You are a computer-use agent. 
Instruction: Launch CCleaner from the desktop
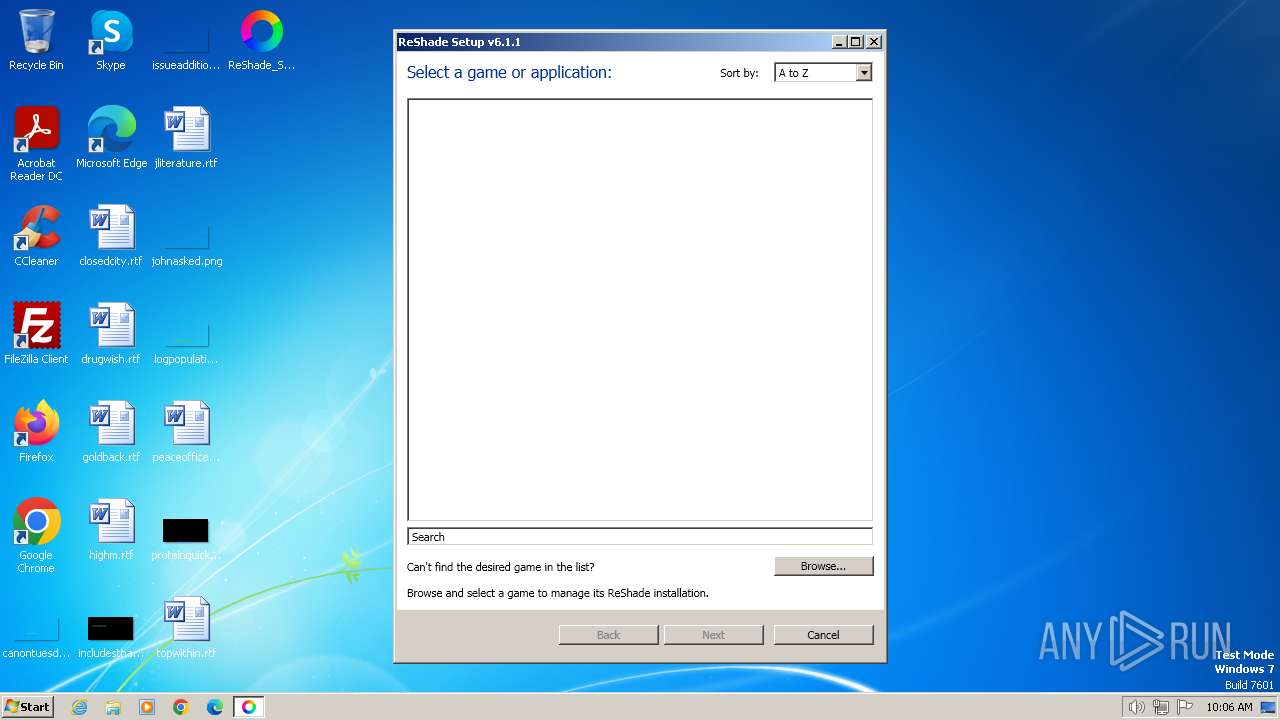pyautogui.click(x=36, y=236)
